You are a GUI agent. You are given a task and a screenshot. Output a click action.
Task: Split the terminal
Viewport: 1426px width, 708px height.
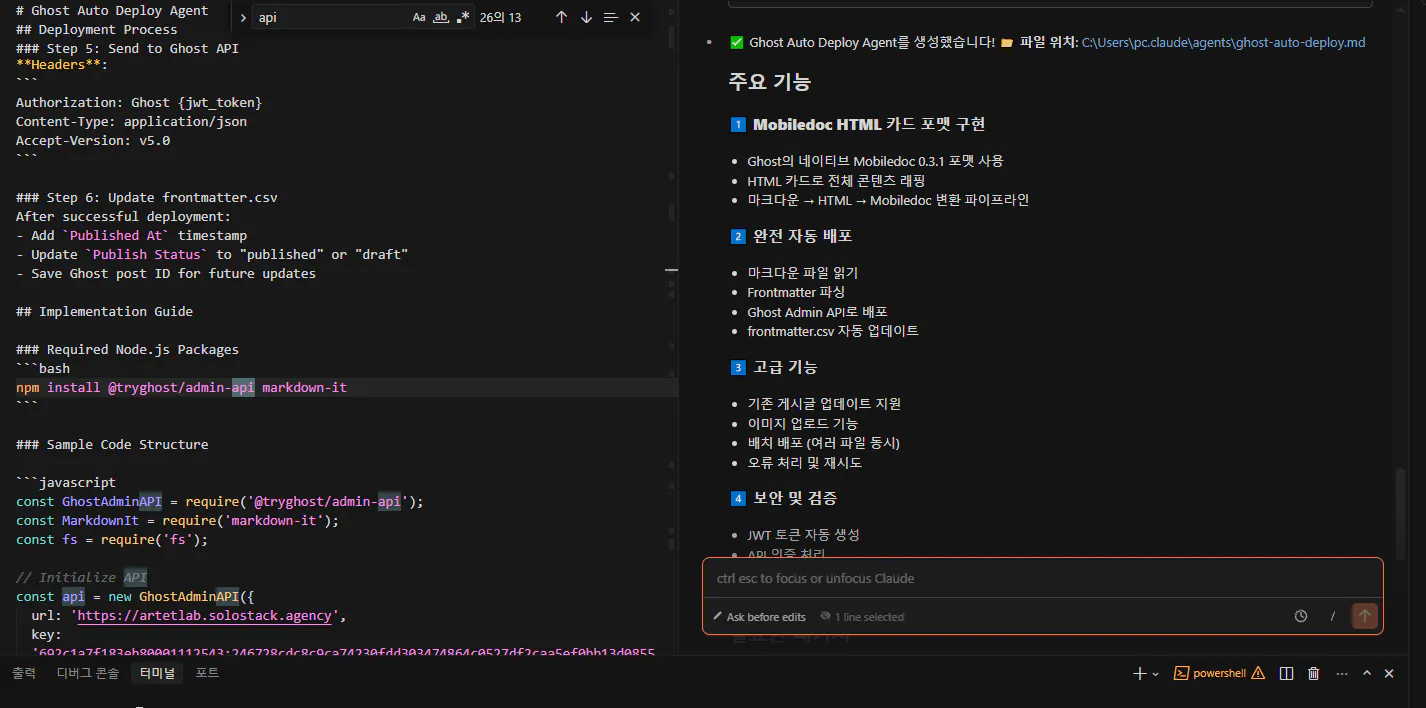[1287, 674]
